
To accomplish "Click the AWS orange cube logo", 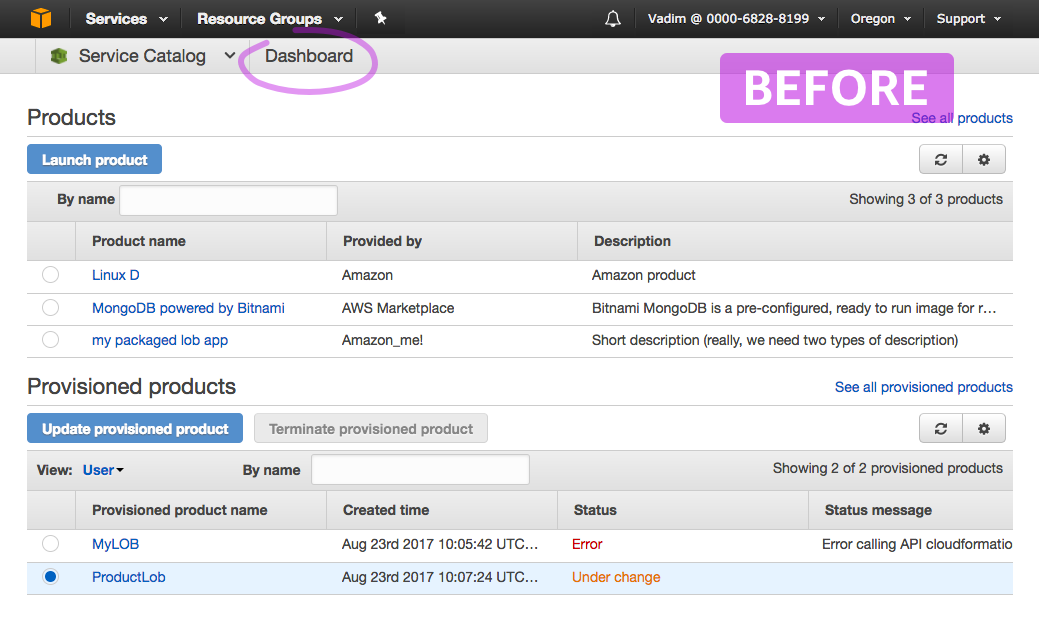I will pos(40,18).
